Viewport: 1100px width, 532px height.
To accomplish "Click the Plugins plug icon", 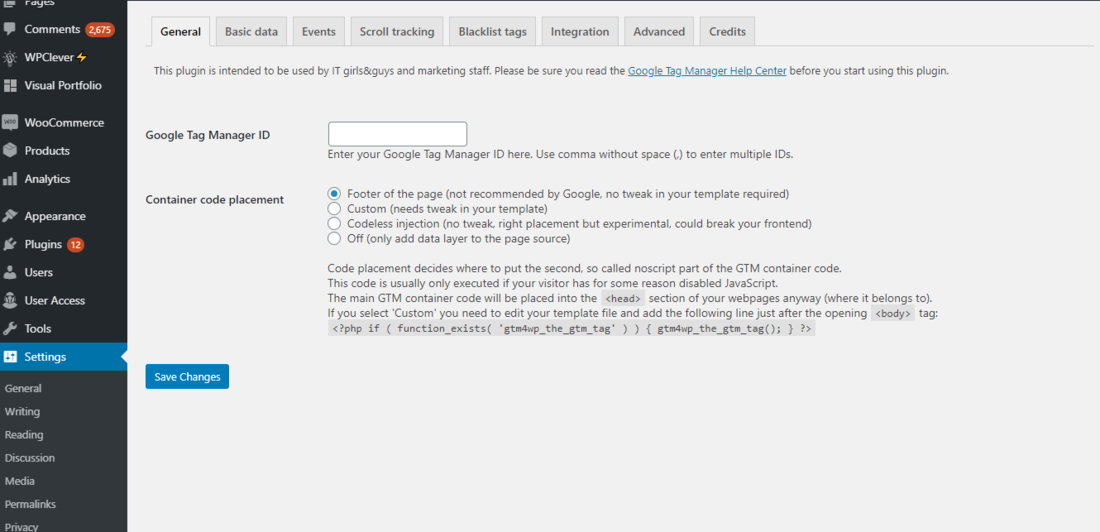I will point(10,245).
